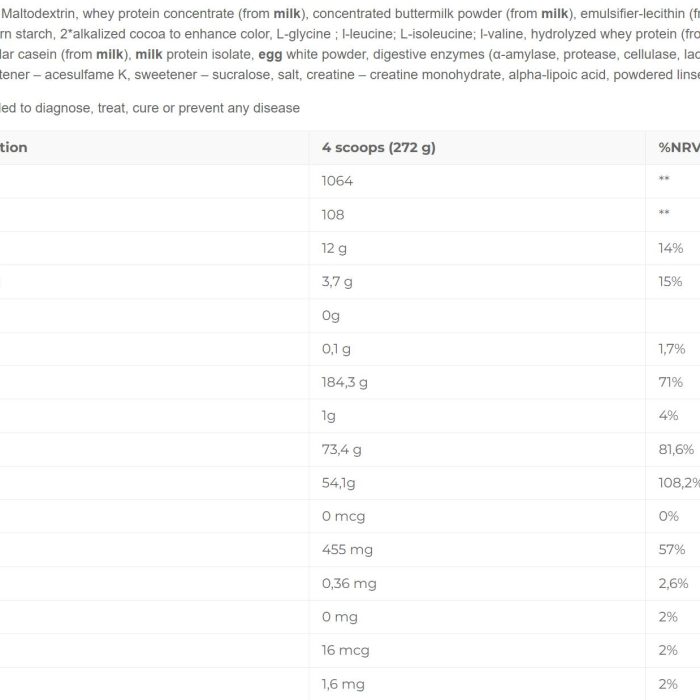Click the 455 mg table cell
Viewport: 700px width, 700px height.
477,550
